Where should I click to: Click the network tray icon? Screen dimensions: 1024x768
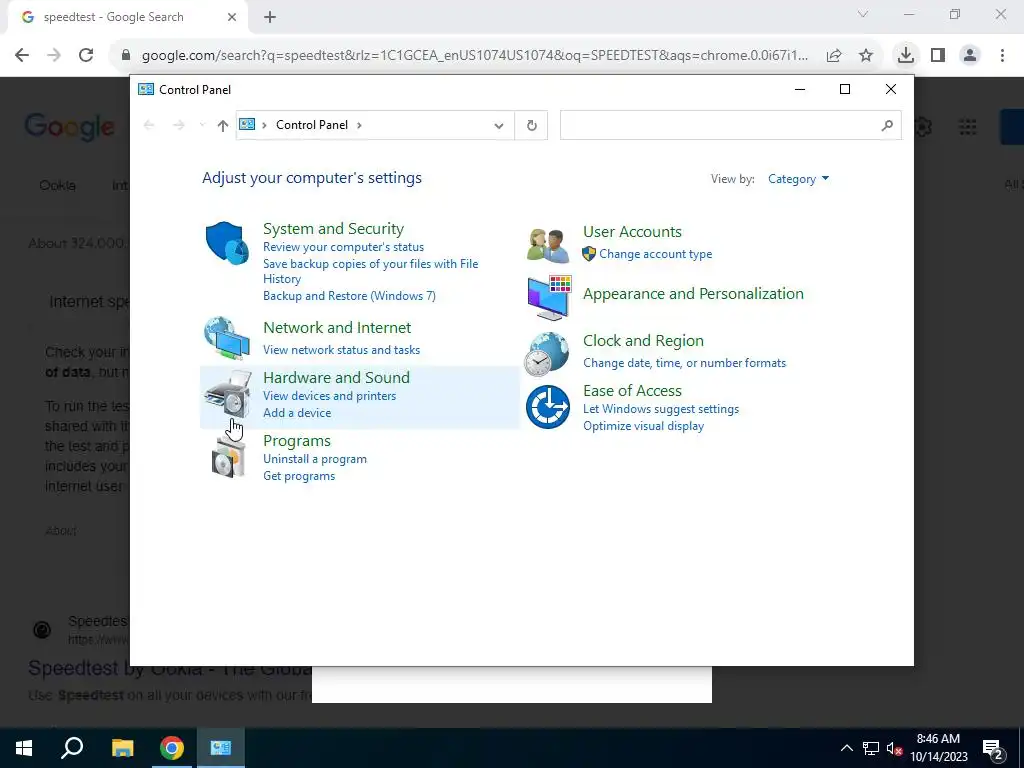(871, 748)
